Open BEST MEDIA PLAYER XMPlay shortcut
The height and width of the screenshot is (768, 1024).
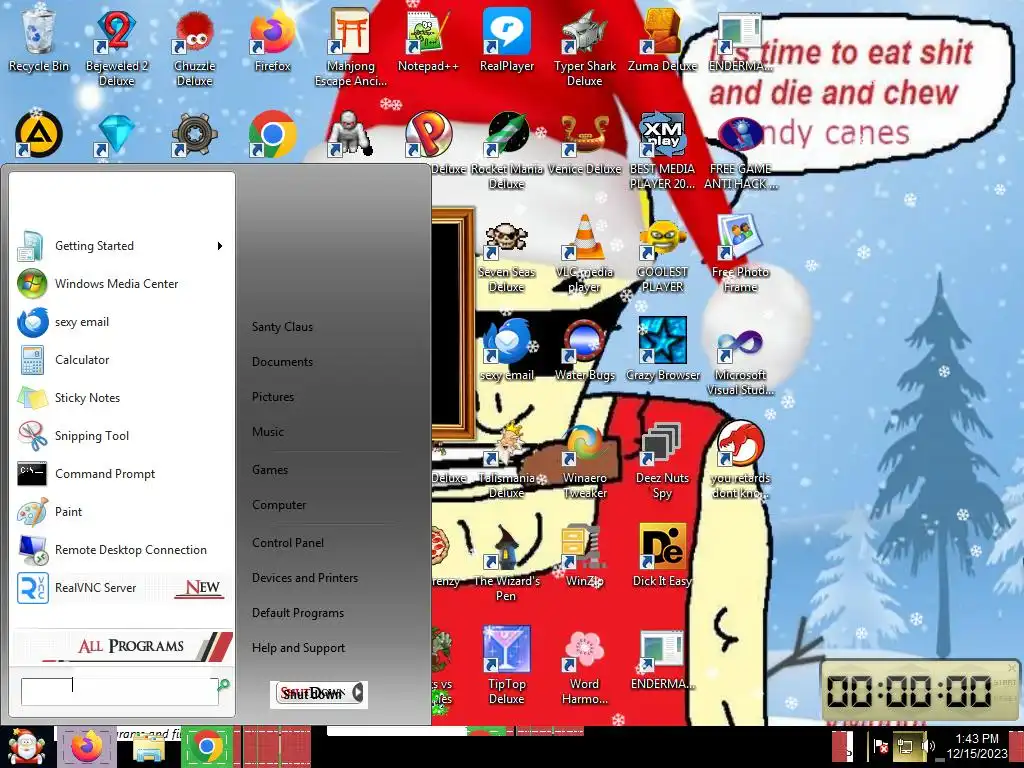[662, 150]
